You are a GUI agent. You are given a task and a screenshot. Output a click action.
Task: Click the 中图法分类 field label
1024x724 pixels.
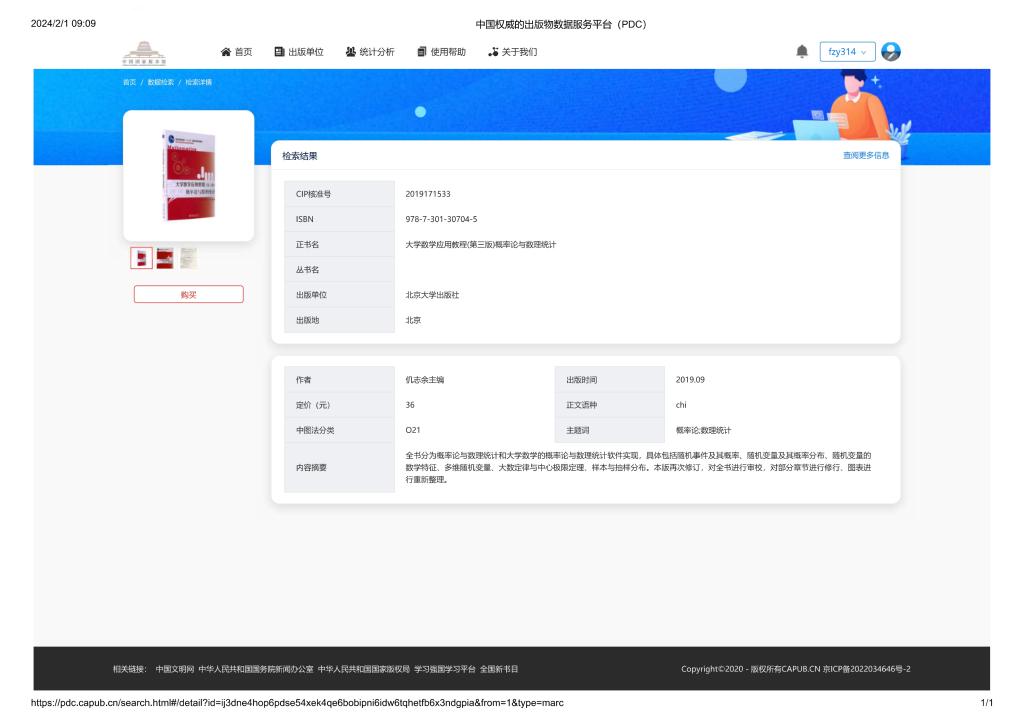(x=315, y=430)
